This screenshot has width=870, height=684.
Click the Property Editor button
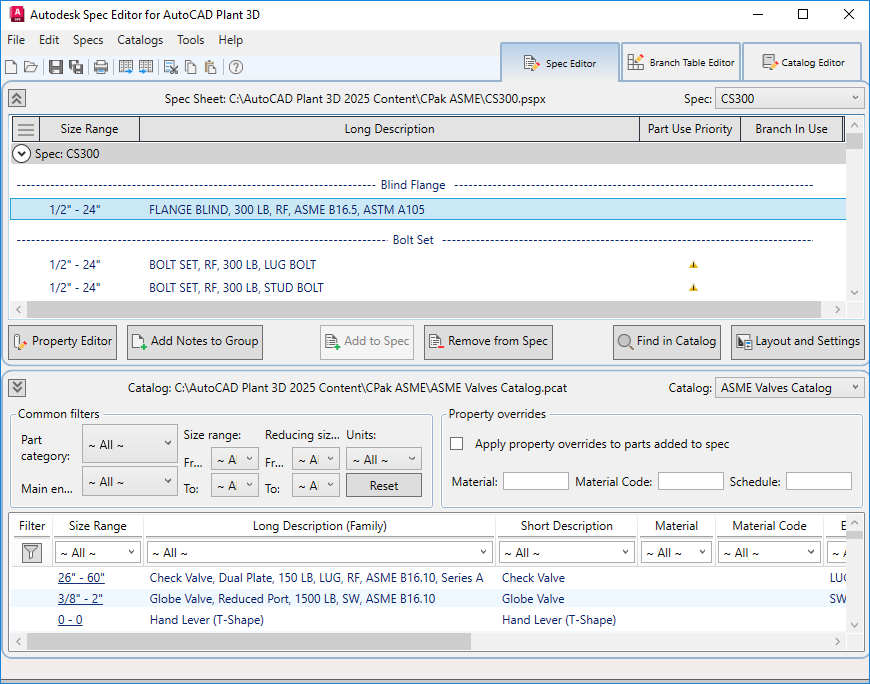coord(63,342)
